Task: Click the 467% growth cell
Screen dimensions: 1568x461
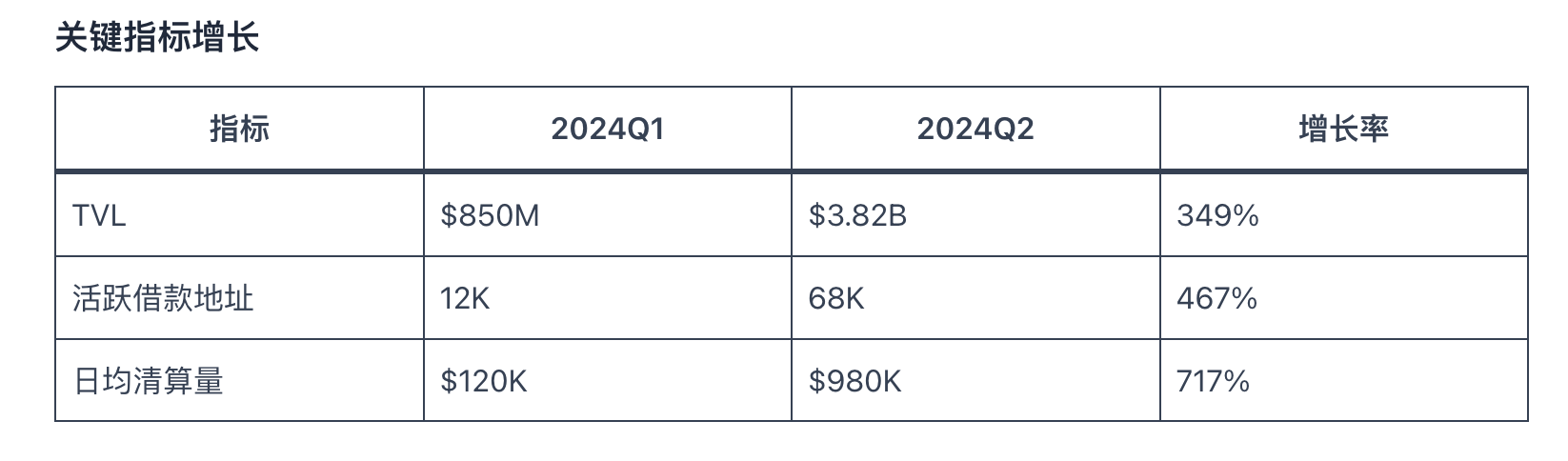Action: point(1344,298)
